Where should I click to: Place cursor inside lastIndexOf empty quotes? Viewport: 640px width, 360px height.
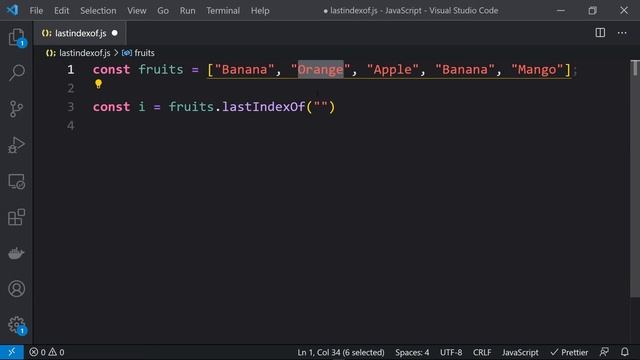tap(321, 107)
